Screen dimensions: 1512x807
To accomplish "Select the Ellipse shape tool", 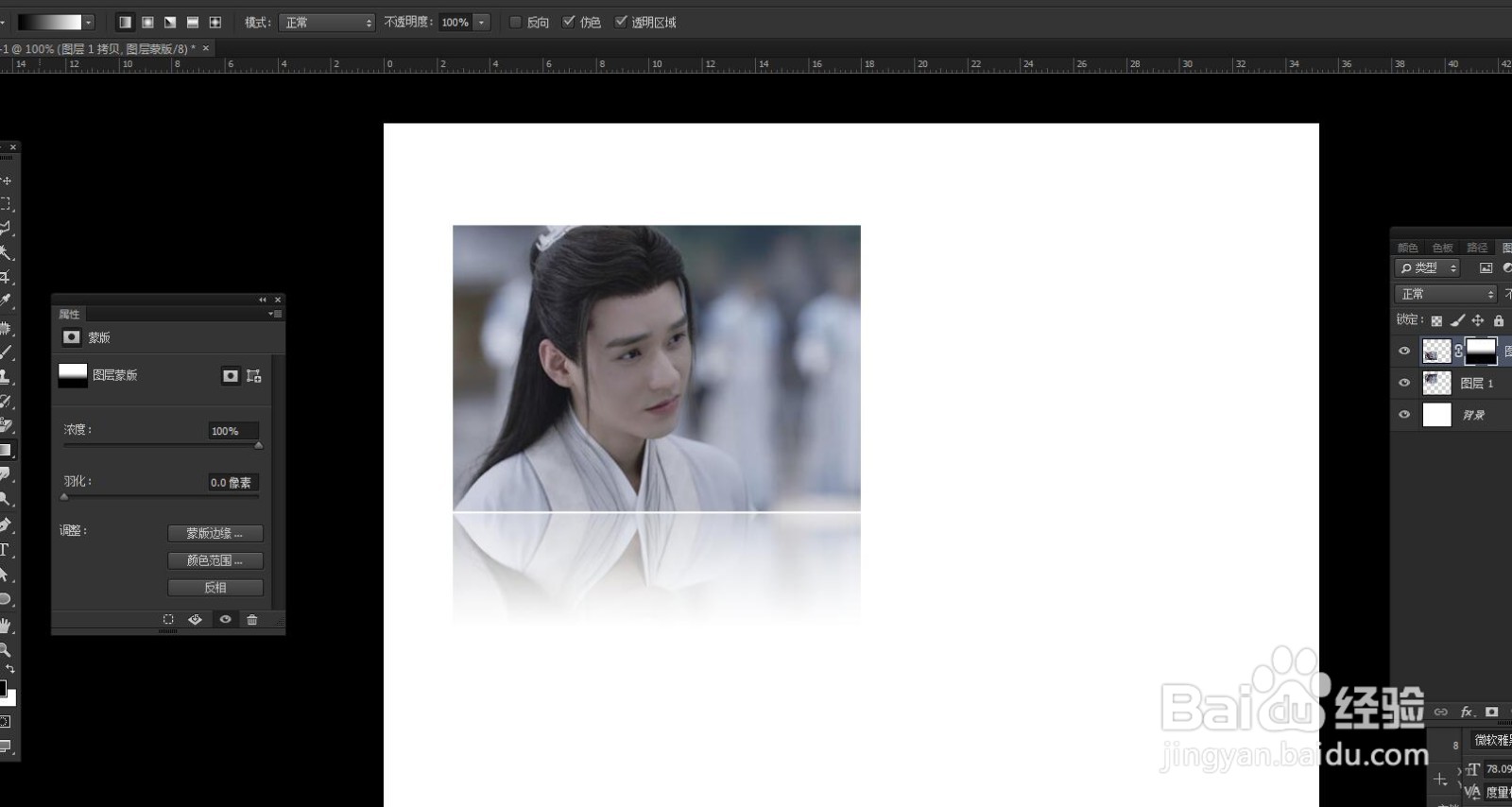I will tap(6, 599).
